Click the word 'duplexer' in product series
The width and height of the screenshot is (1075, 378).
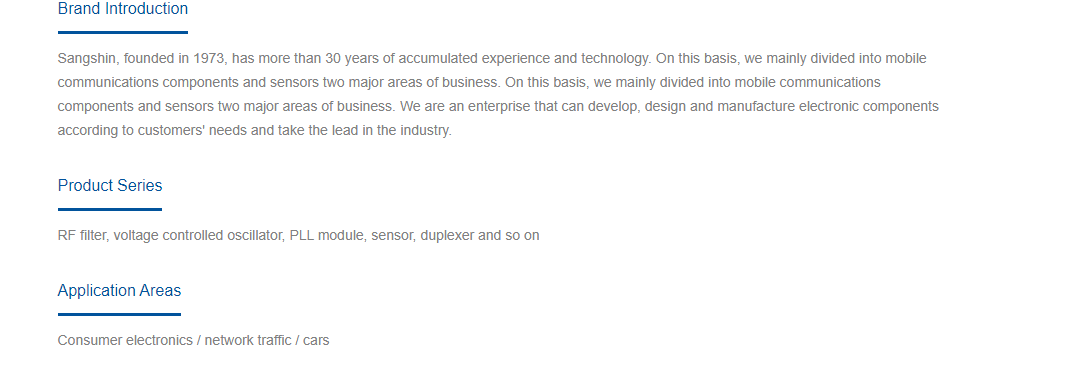[447, 235]
